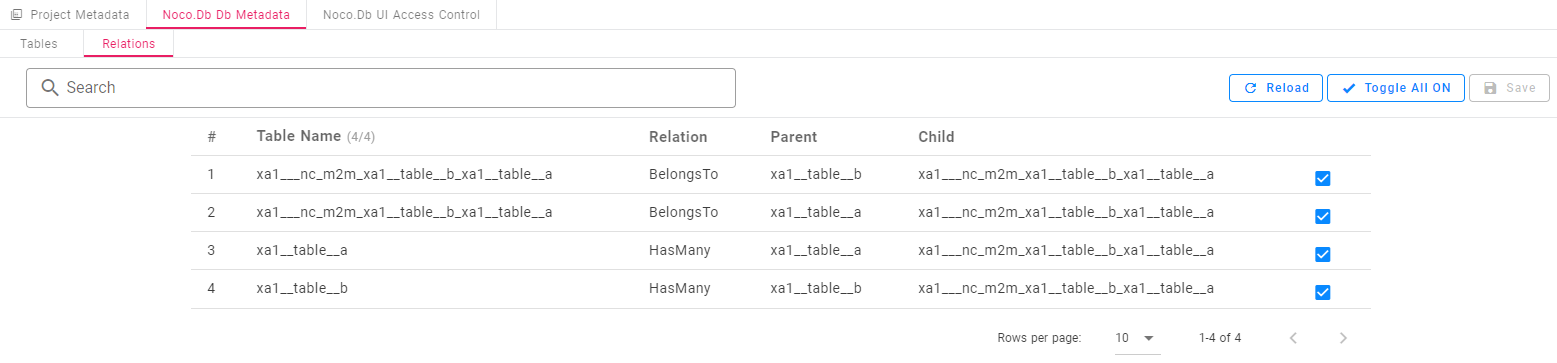This screenshot has width=1557, height=363.
Task: Open the Rows per page dropdown
Action: coord(1138,338)
